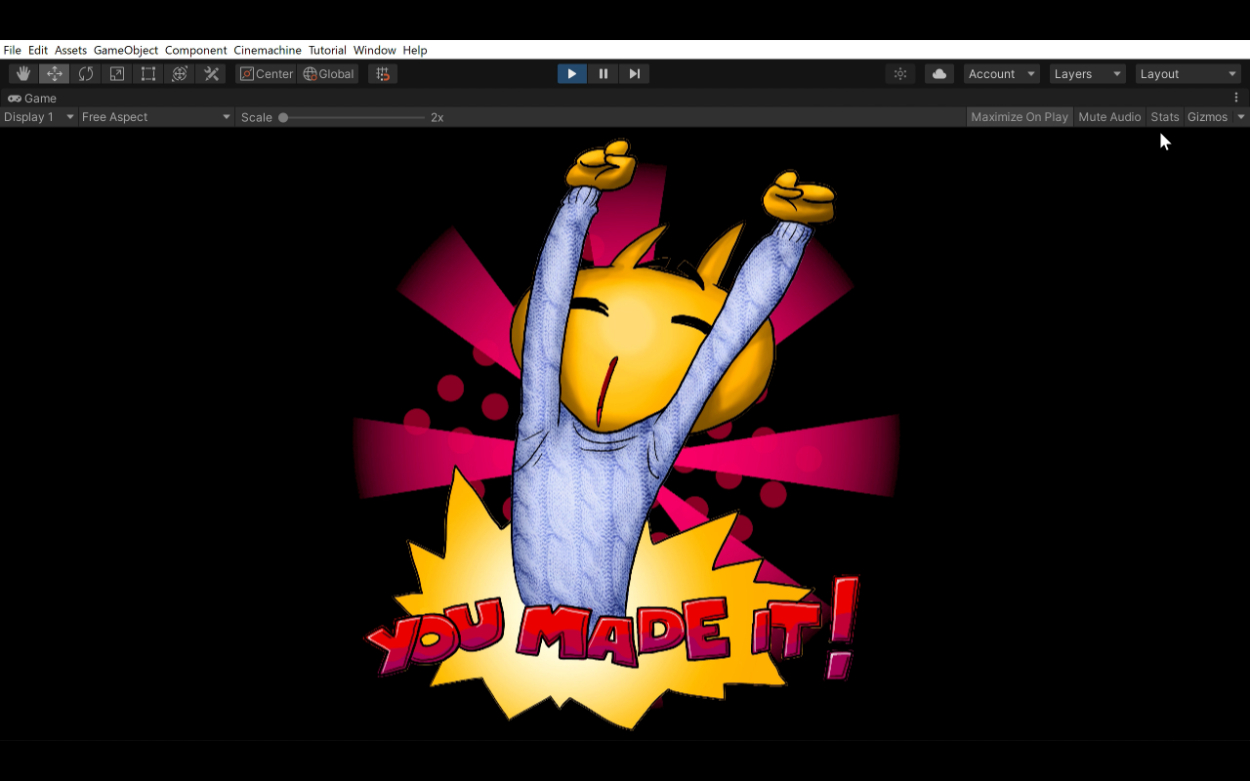
Task: Open the GameObject menu
Action: tap(126, 50)
